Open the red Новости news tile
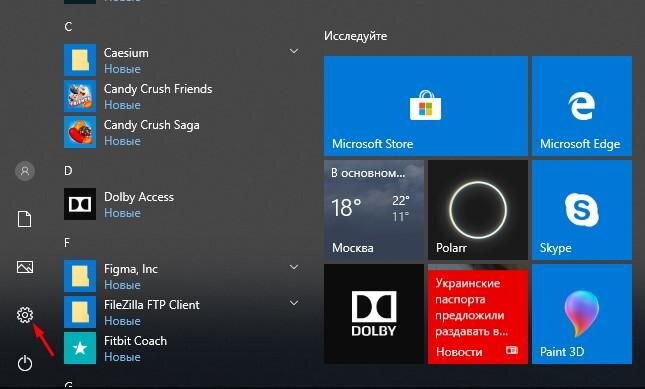Viewport: 645px width, 389px height. (478, 314)
